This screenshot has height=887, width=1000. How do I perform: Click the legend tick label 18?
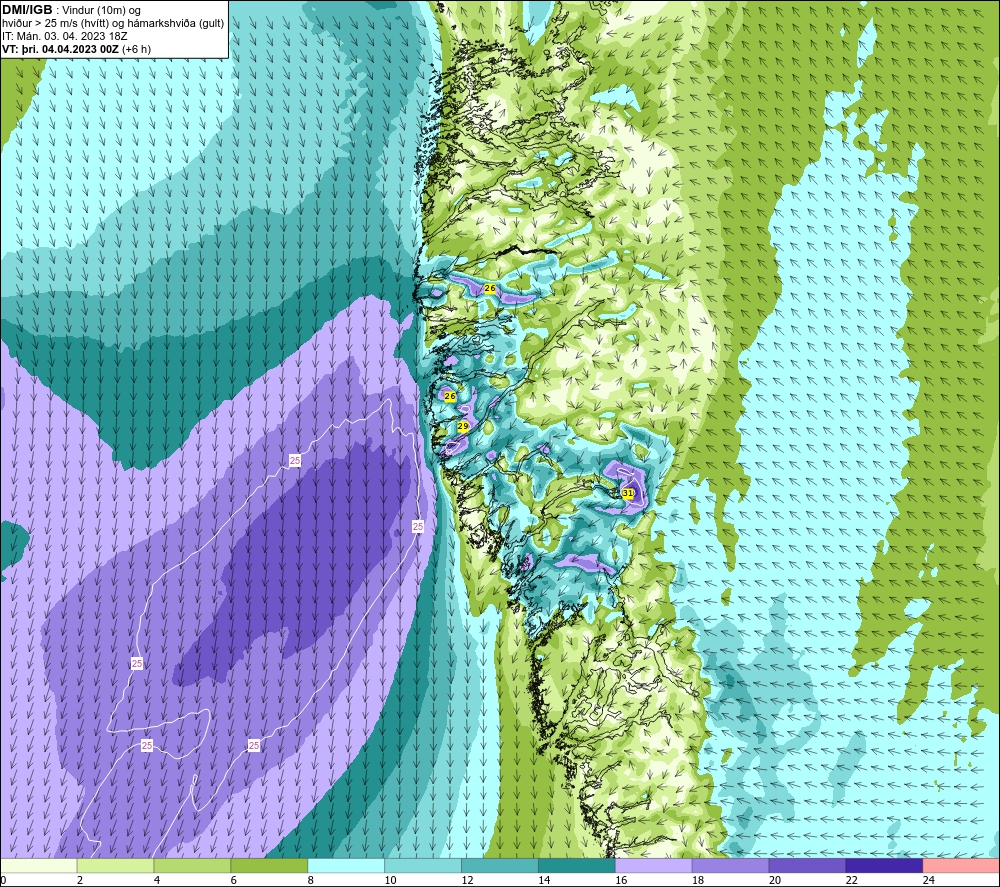pos(698,880)
